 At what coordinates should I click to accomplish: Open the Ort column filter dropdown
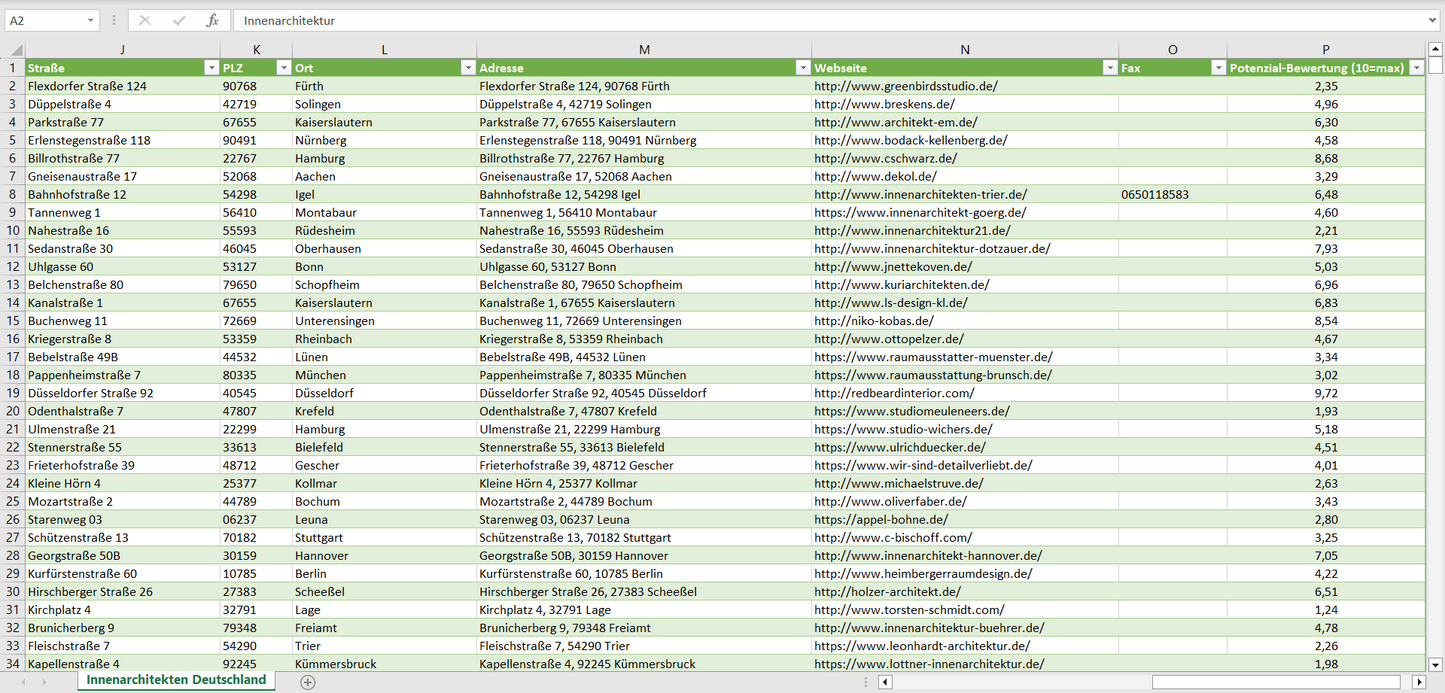click(467, 68)
